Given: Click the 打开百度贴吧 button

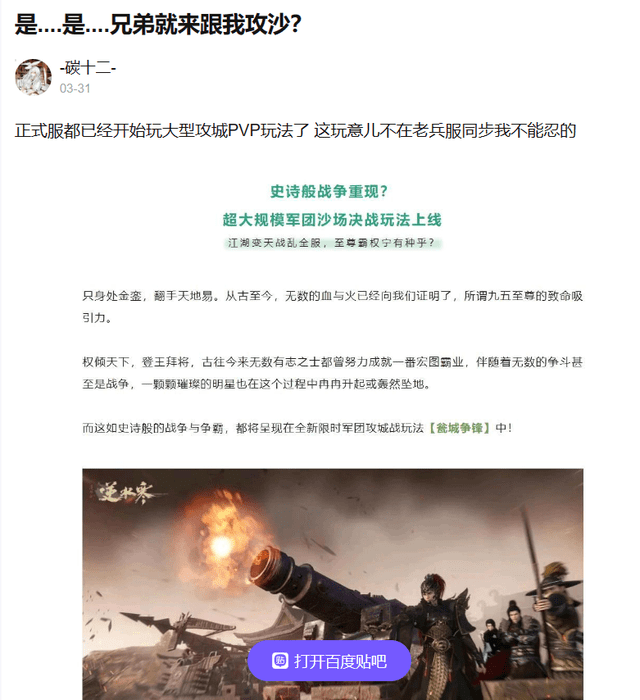Looking at the screenshot, I should click(329, 661).
